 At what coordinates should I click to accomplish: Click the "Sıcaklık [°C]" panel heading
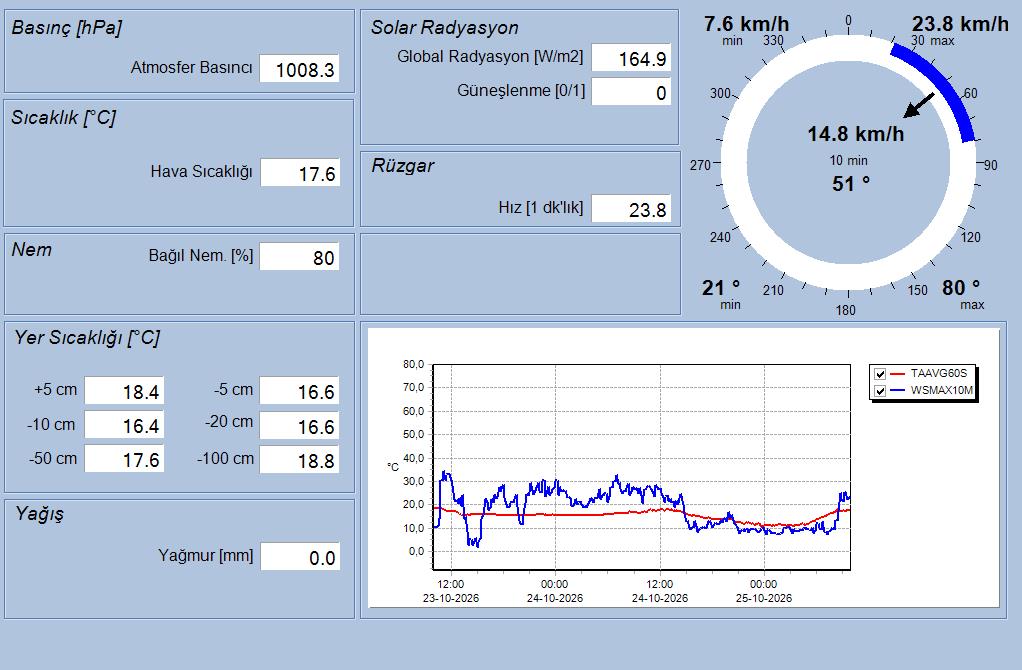[63, 117]
